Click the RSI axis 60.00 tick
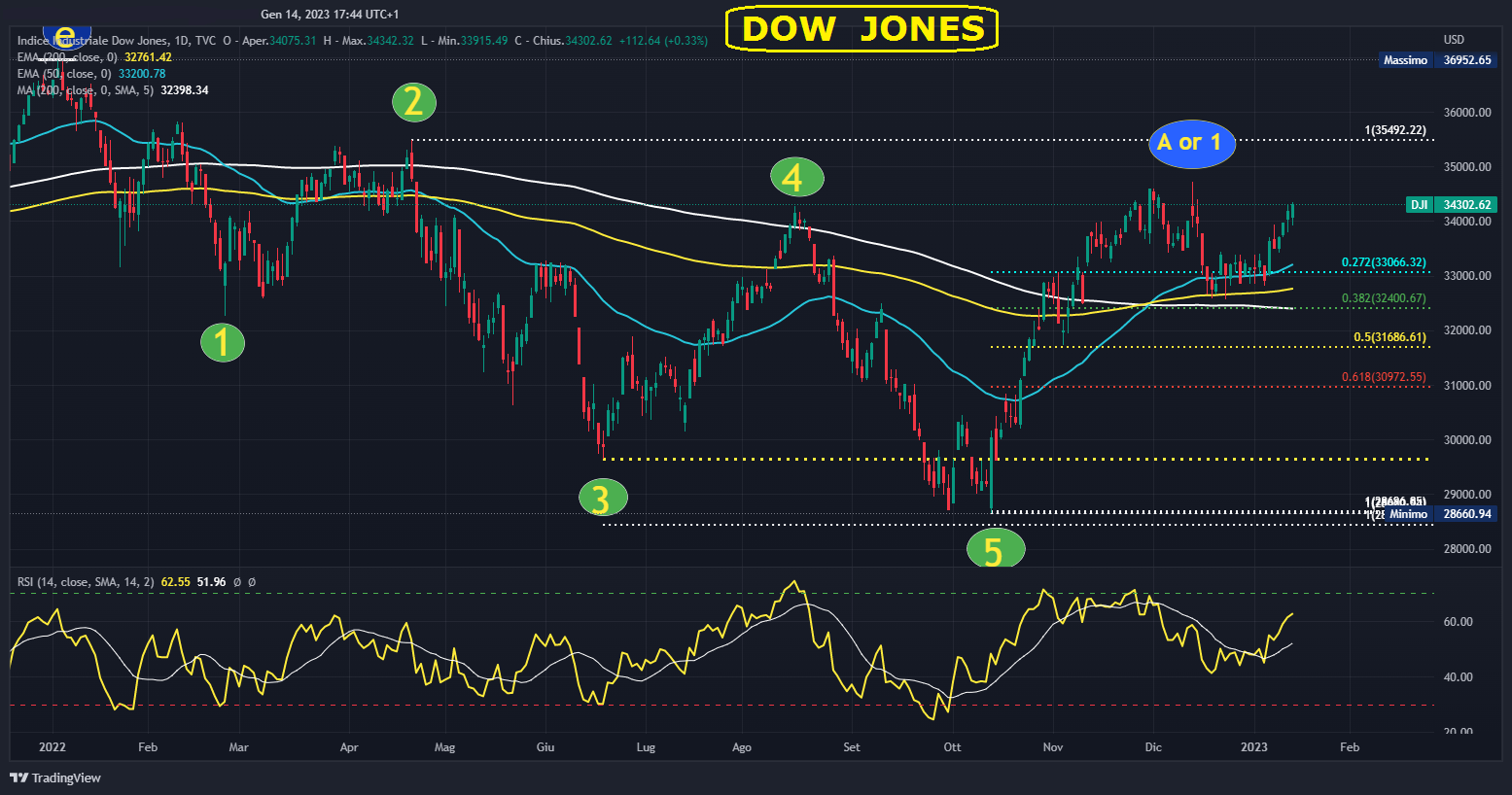1512x795 pixels. (x=1459, y=622)
